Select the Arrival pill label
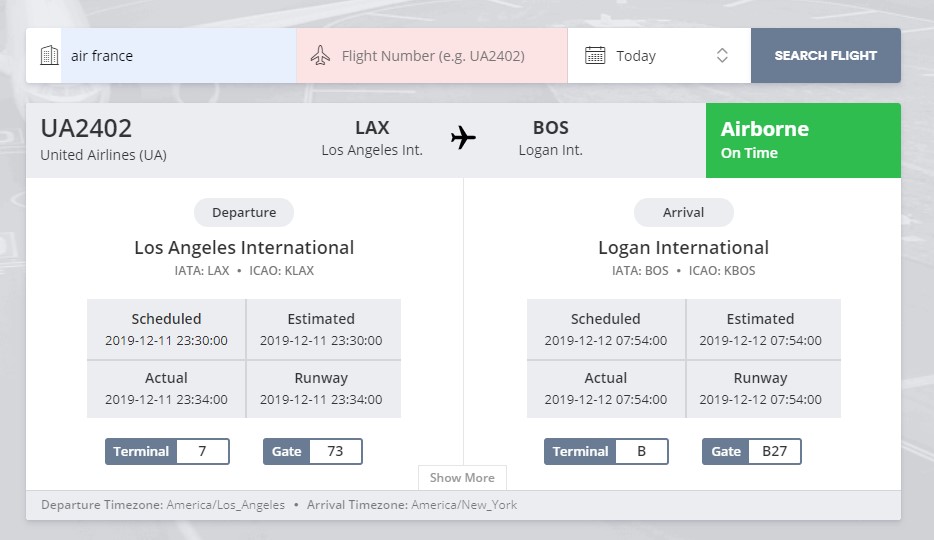Image resolution: width=934 pixels, height=540 pixels. coord(683,213)
